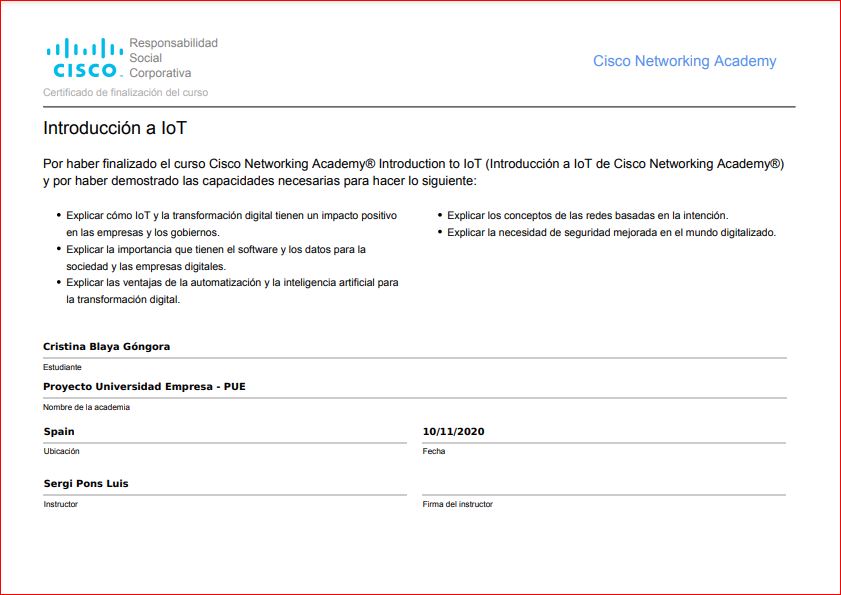This screenshot has width=841, height=595.
Task: Click the 'Responsabilidad Social Corporativa' text
Action: [x=173, y=58]
